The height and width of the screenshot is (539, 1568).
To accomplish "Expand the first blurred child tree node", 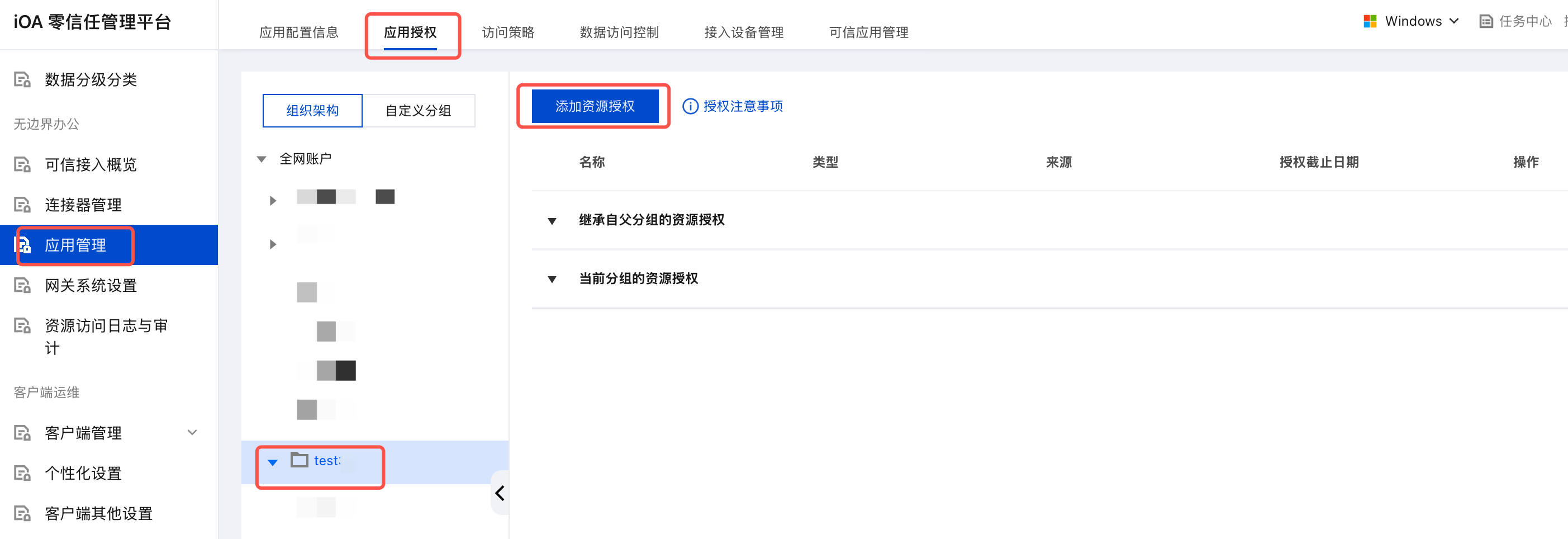I will coord(273,200).
